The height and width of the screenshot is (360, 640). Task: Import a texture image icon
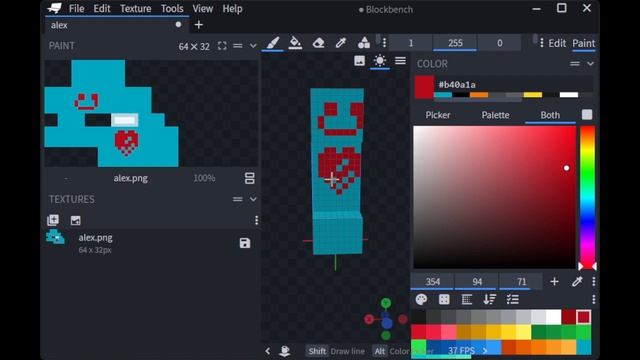(76, 220)
